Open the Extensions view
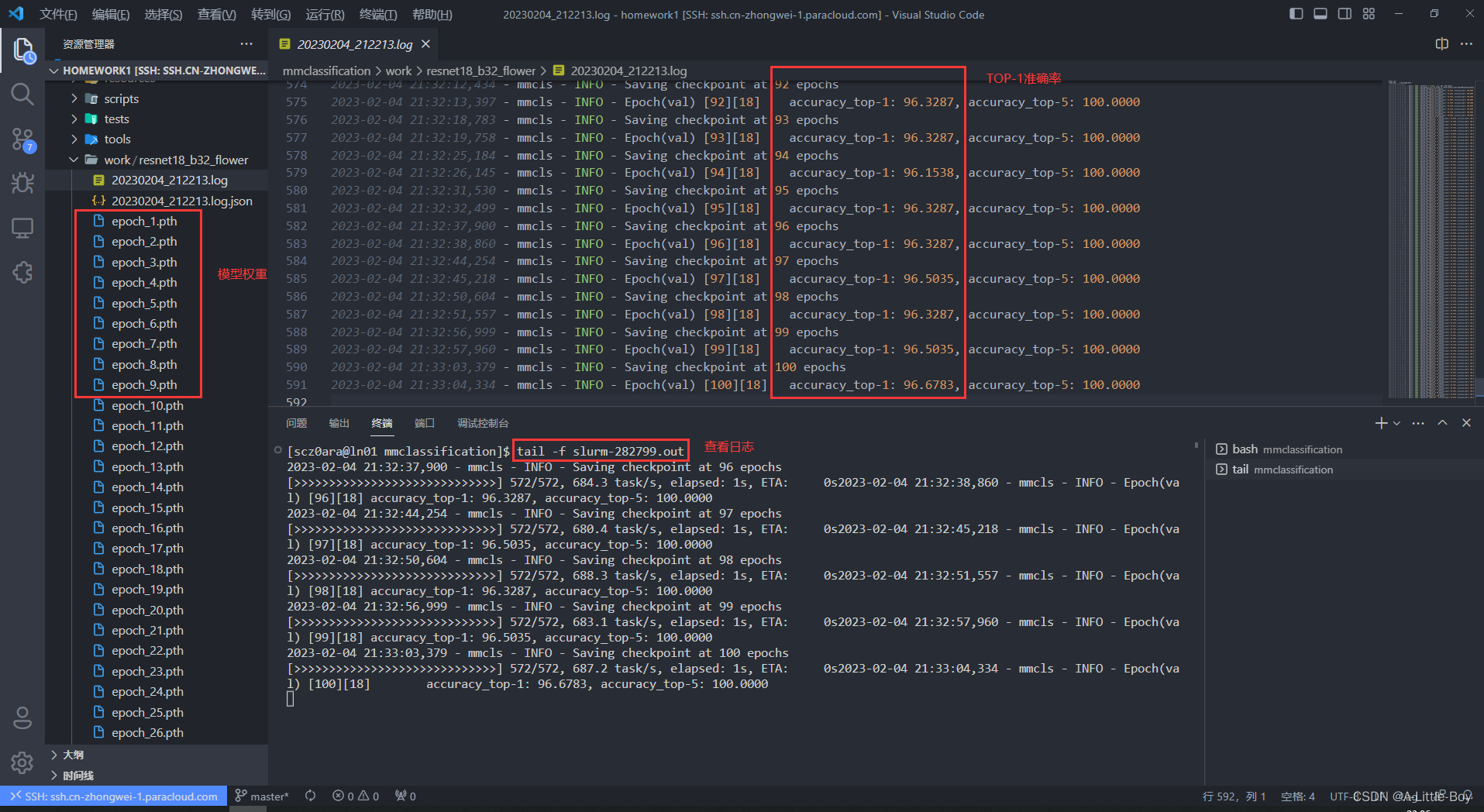1484x812 pixels. [22, 272]
